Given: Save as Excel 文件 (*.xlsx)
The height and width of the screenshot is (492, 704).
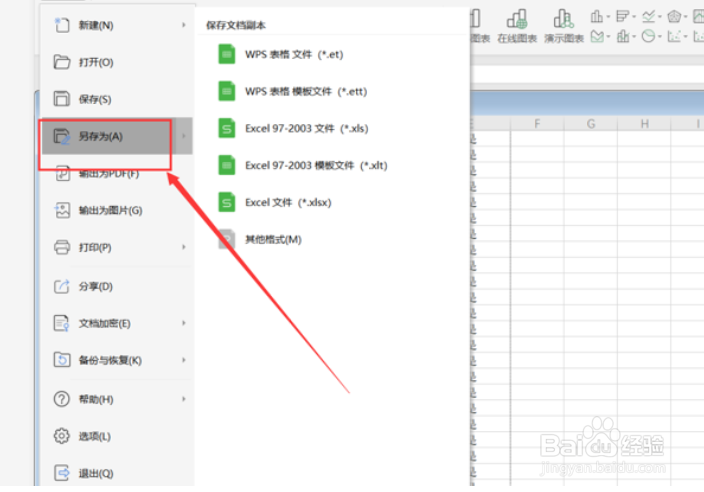Looking at the screenshot, I should pyautogui.click(x=275, y=202).
